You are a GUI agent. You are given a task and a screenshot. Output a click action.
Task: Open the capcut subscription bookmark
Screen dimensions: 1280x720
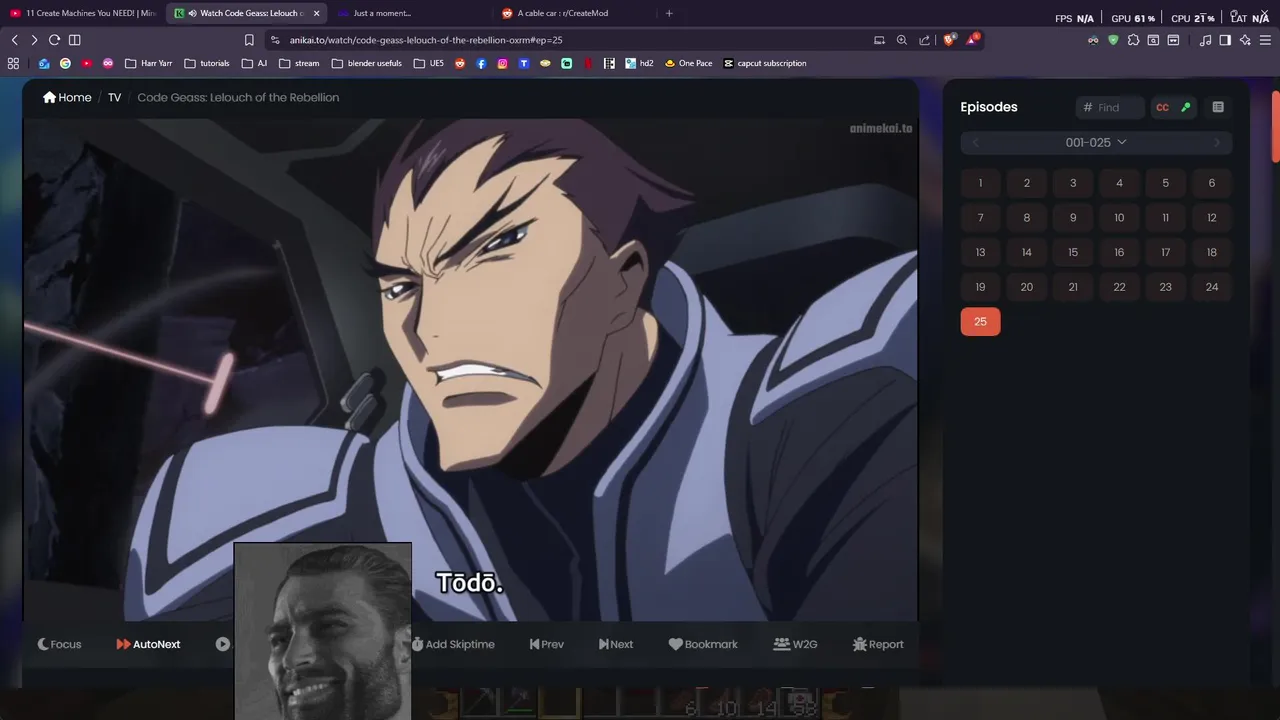pos(764,63)
